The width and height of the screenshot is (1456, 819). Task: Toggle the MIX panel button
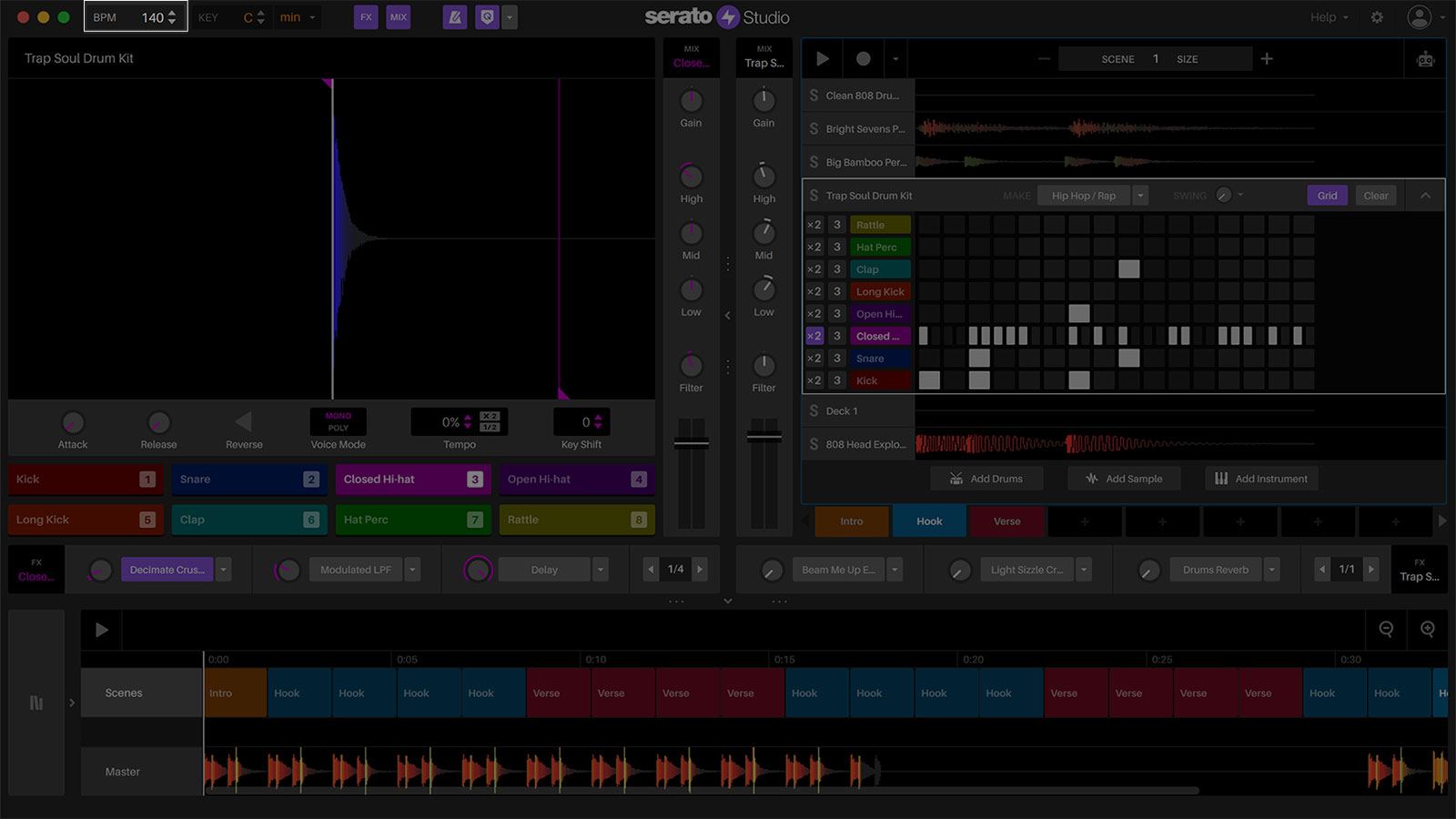pos(399,17)
